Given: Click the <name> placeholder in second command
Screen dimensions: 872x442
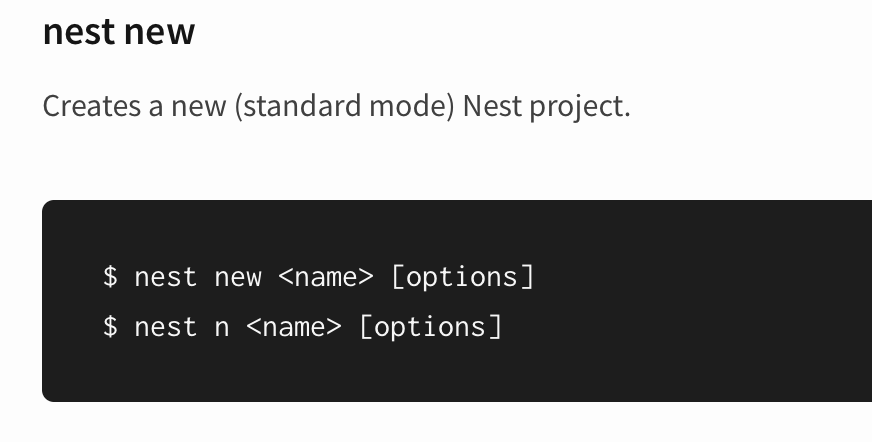Looking at the screenshot, I should click(294, 326).
